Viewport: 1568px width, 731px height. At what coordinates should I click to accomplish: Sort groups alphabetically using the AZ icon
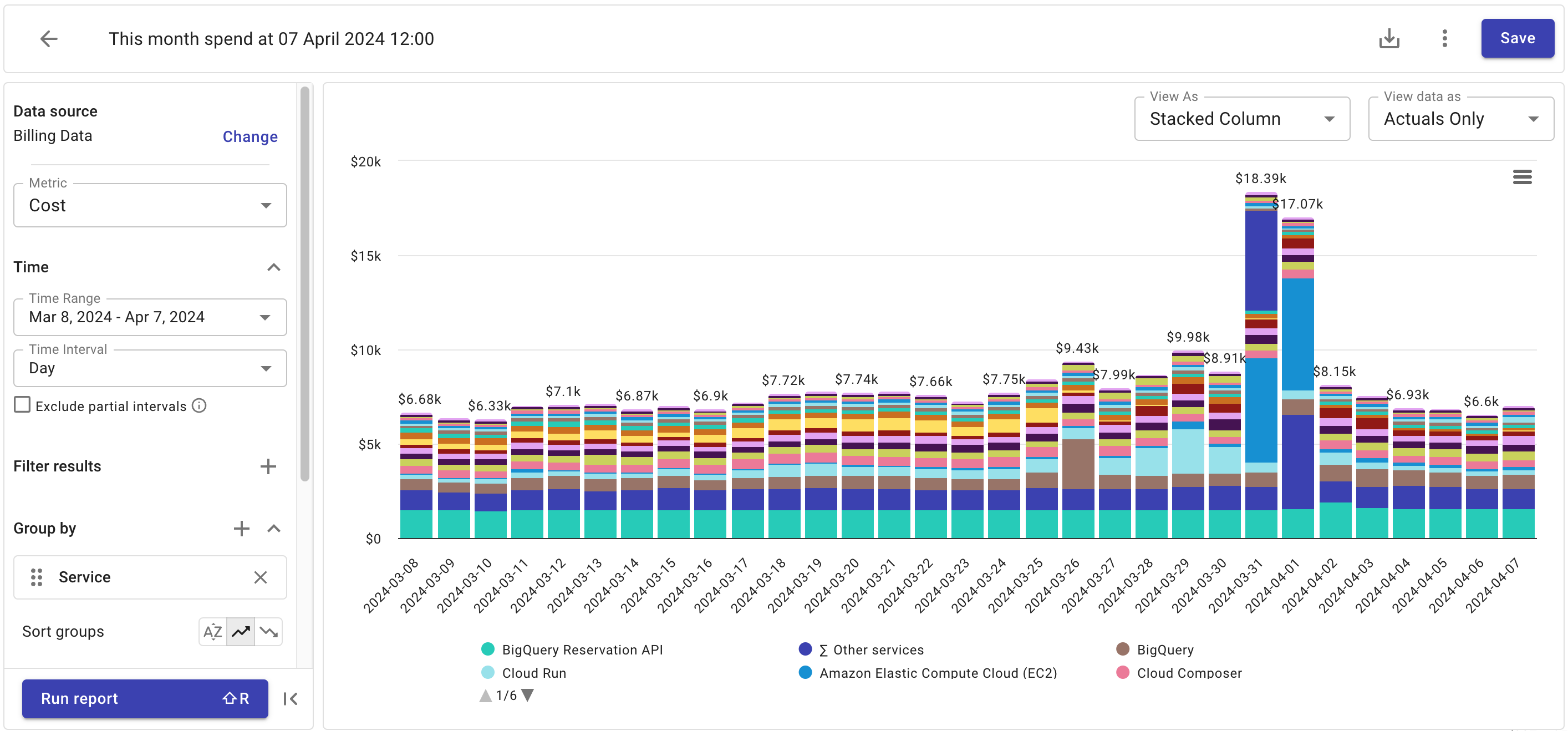click(211, 631)
